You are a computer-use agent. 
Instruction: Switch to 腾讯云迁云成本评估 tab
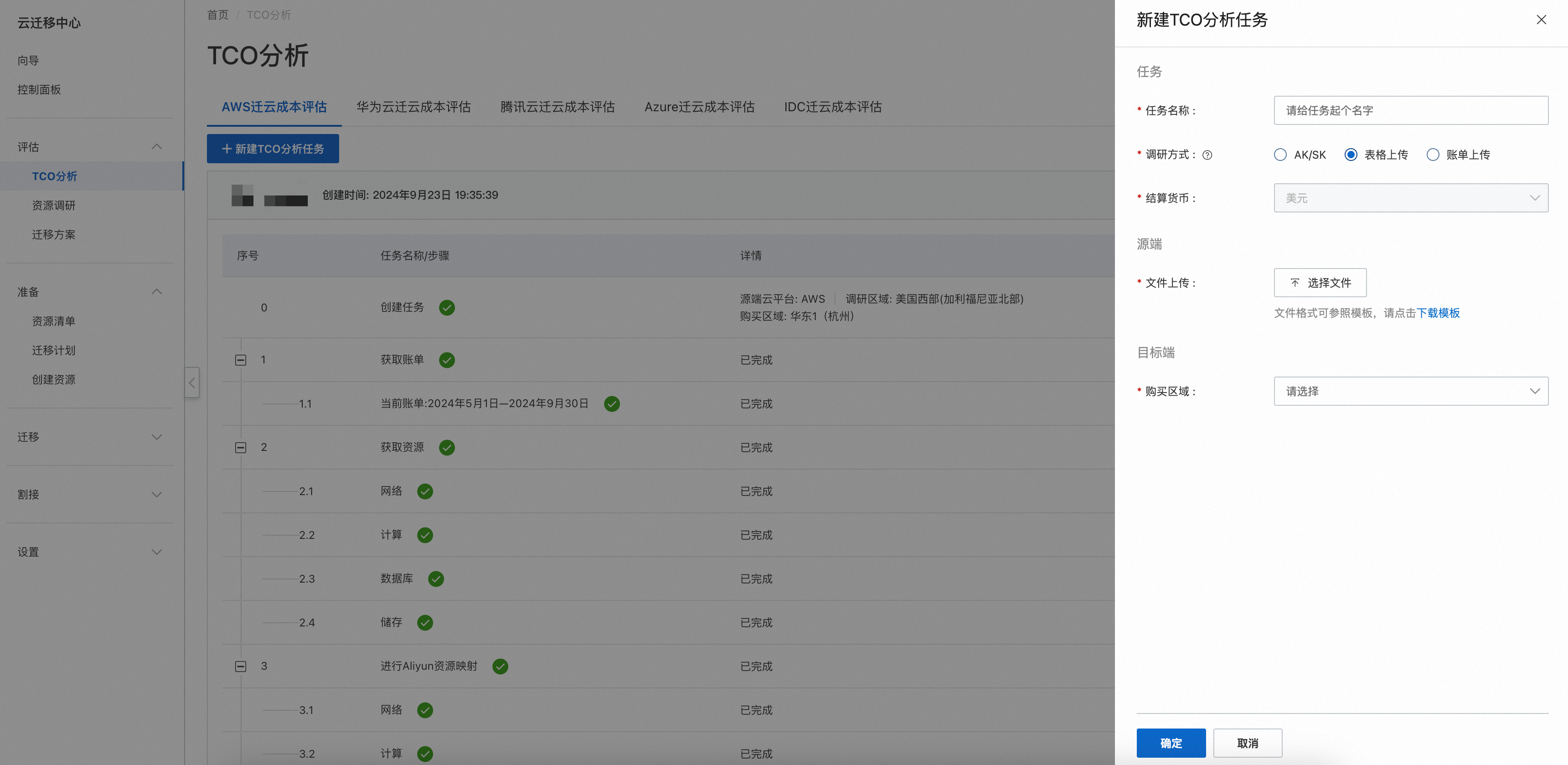click(x=557, y=107)
